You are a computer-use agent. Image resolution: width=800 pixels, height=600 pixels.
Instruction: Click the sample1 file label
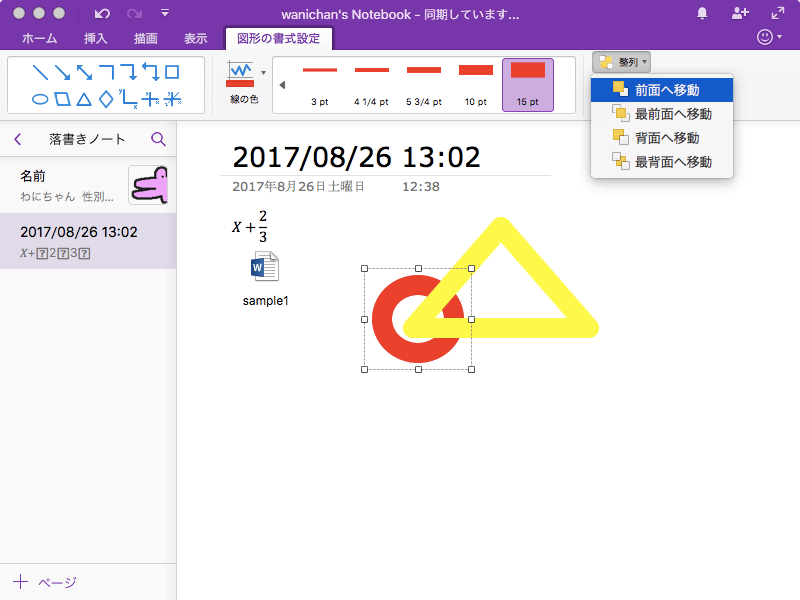[265, 301]
